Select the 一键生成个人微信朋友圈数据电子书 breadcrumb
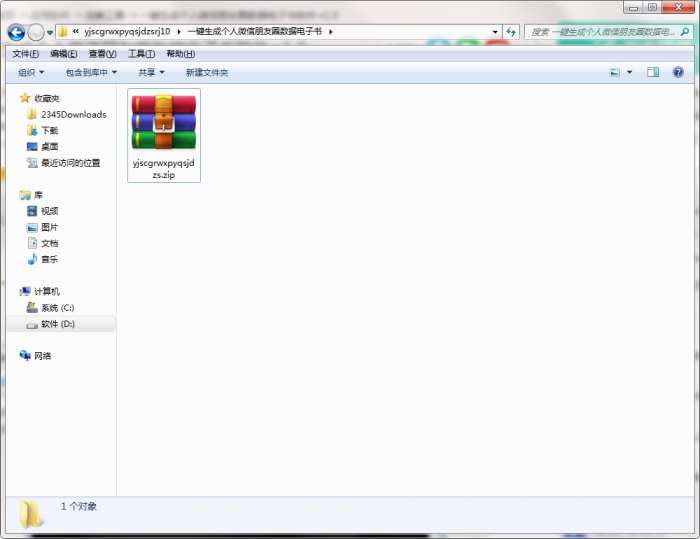 point(254,32)
